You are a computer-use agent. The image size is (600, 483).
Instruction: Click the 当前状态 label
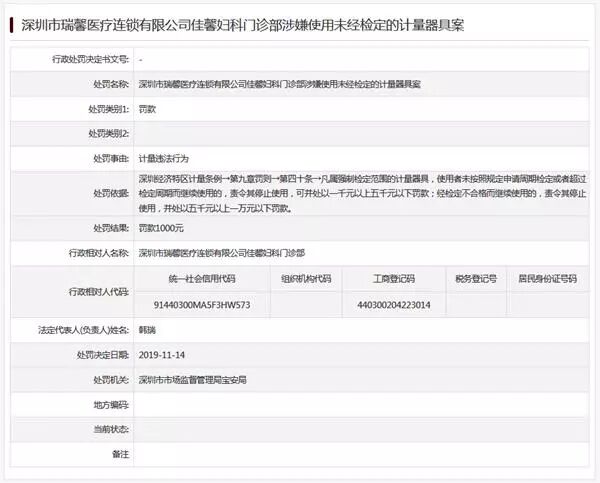coord(111,429)
